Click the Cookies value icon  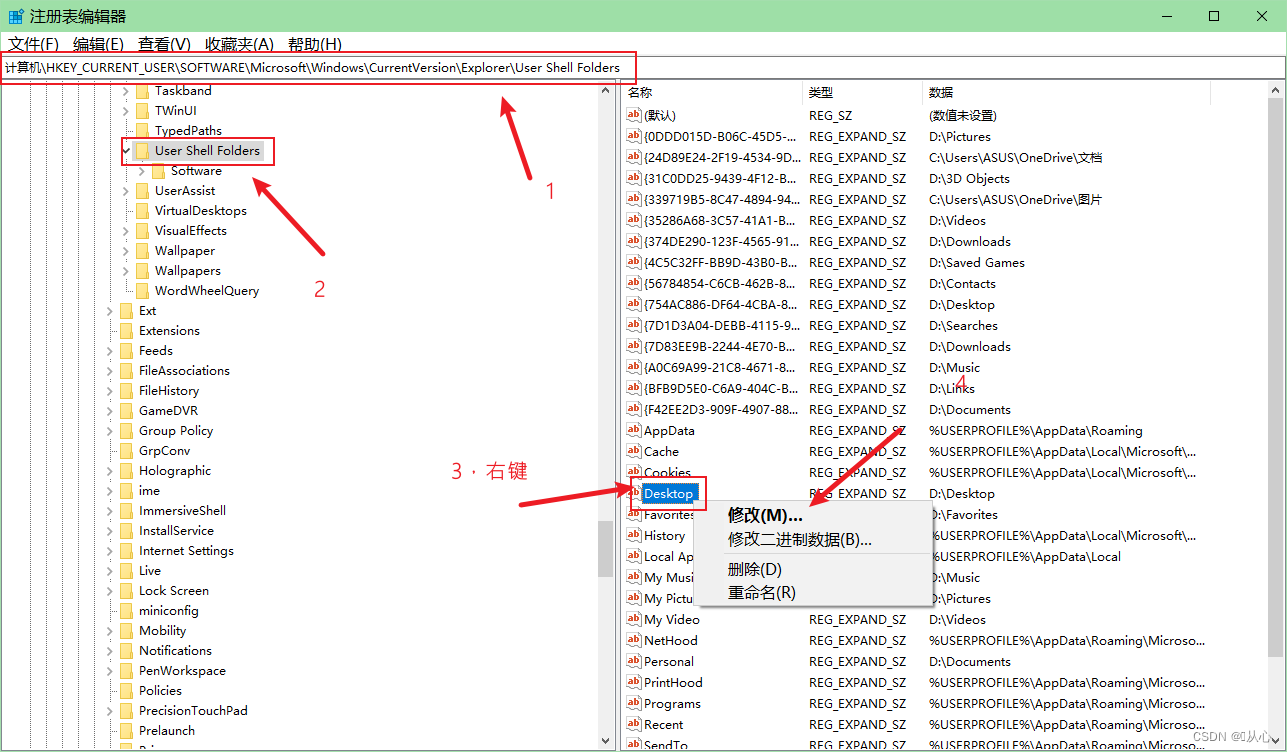click(x=634, y=472)
